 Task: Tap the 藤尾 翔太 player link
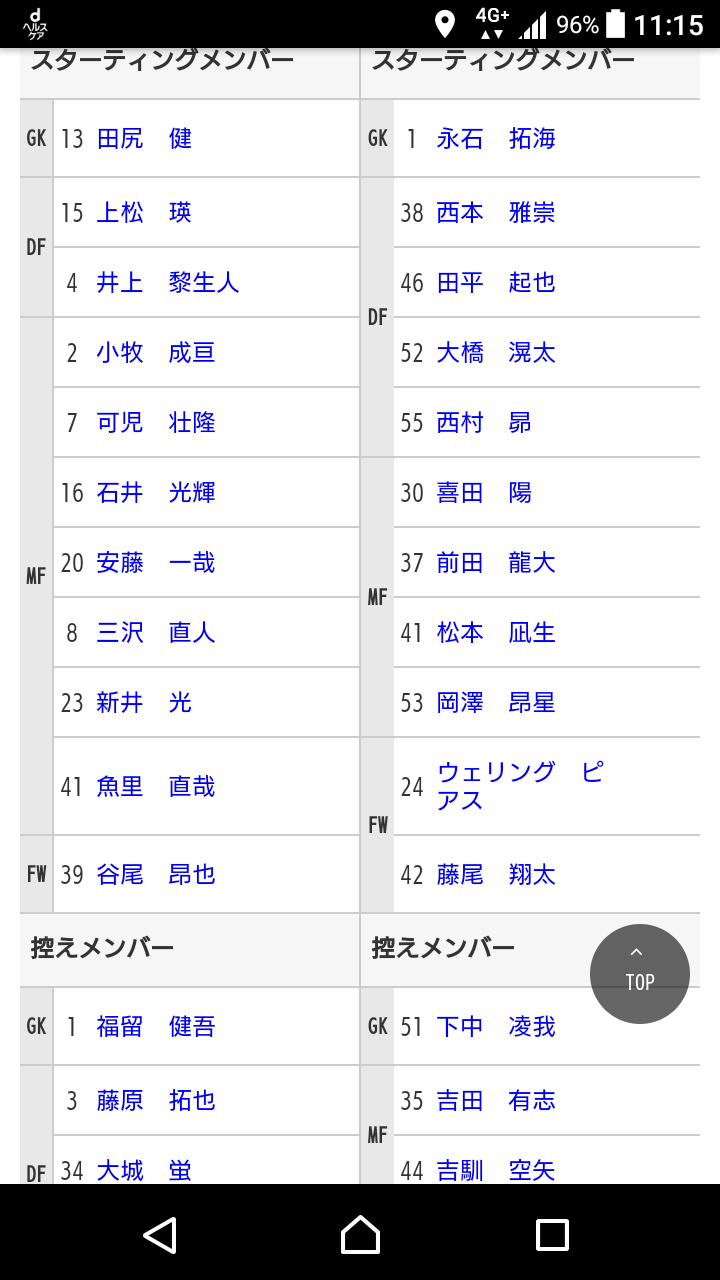coord(495,875)
